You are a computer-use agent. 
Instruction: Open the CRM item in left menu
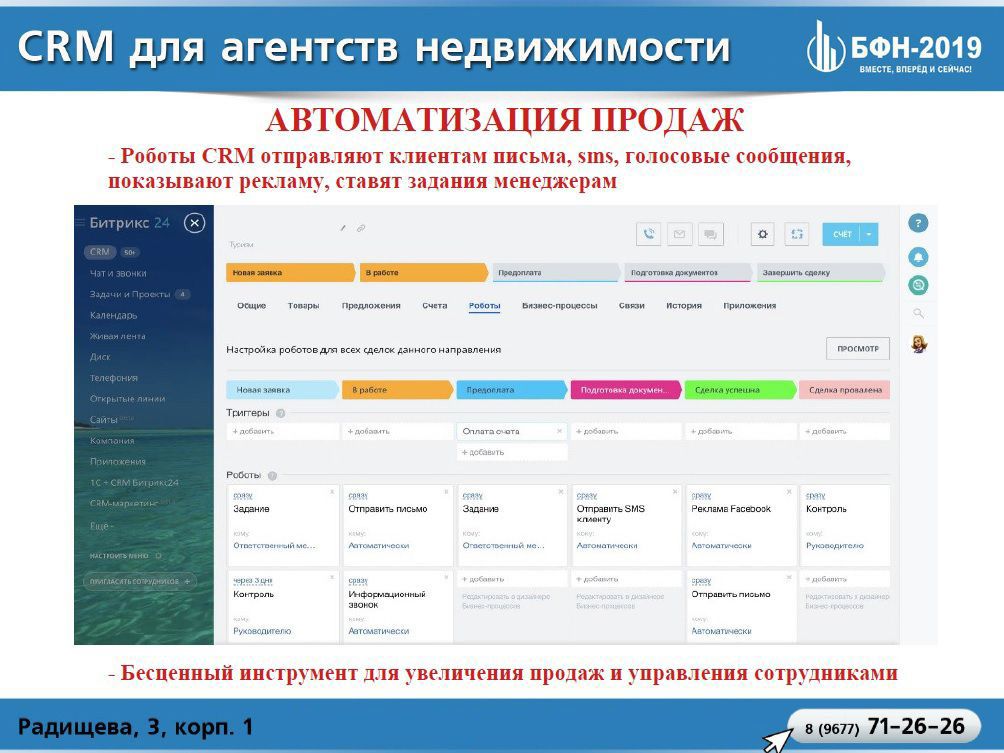(100, 252)
